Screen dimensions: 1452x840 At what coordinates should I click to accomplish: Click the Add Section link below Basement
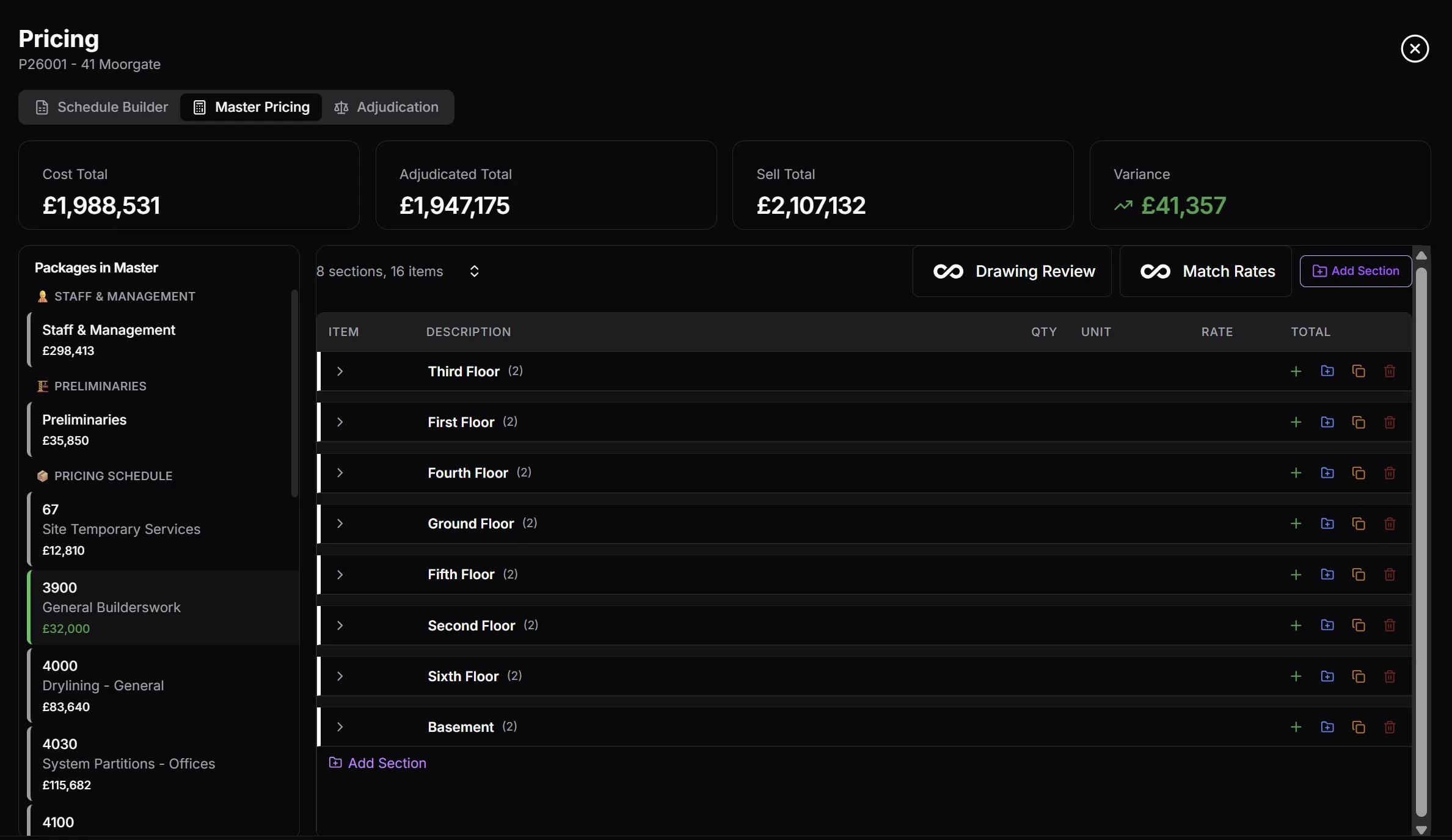(x=378, y=763)
